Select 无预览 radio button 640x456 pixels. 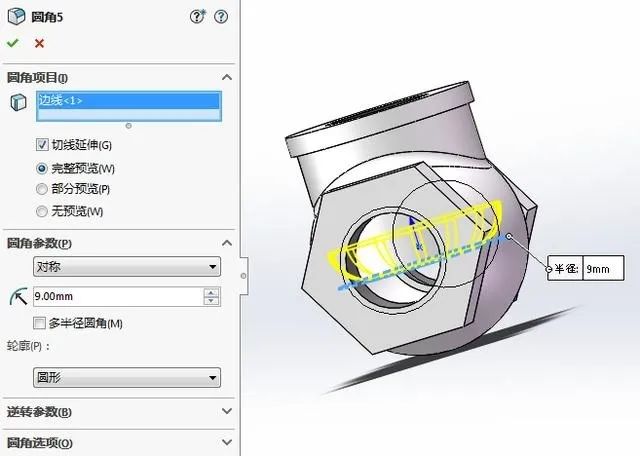click(42, 211)
